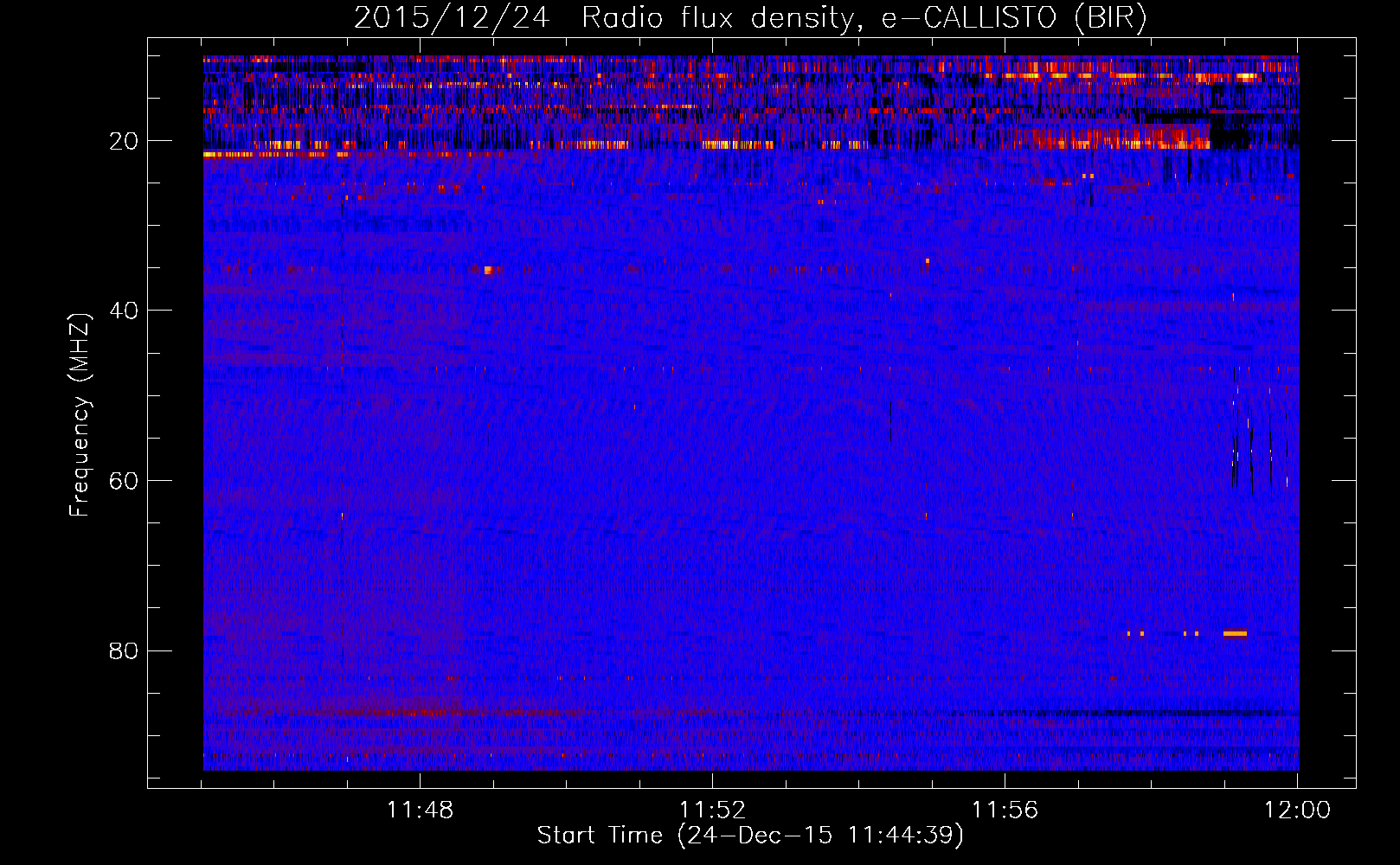
Task: Click the 11:56 time tick label
Action: coord(1005,811)
